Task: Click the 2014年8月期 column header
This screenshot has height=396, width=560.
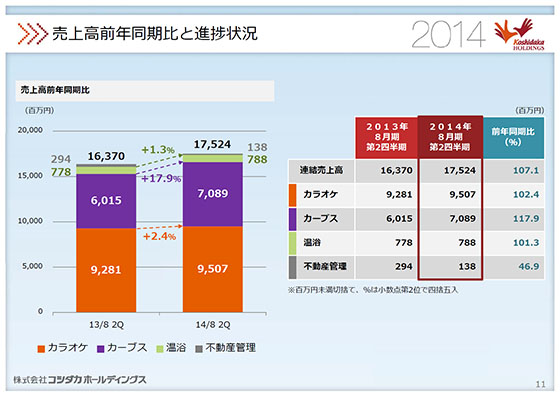Action: [x=450, y=137]
